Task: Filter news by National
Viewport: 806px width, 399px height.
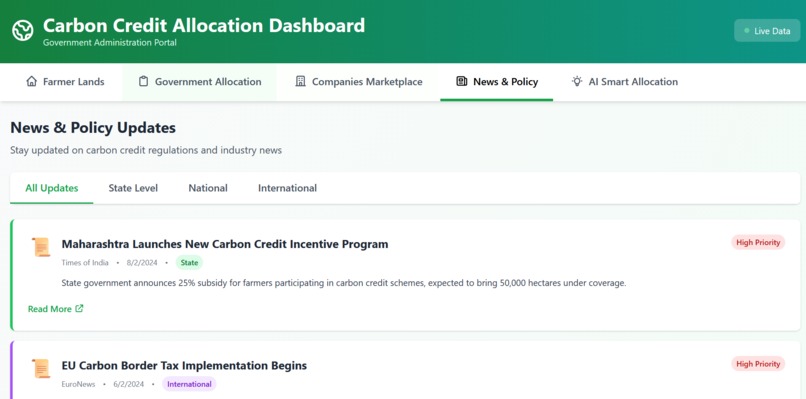Action: (x=208, y=188)
